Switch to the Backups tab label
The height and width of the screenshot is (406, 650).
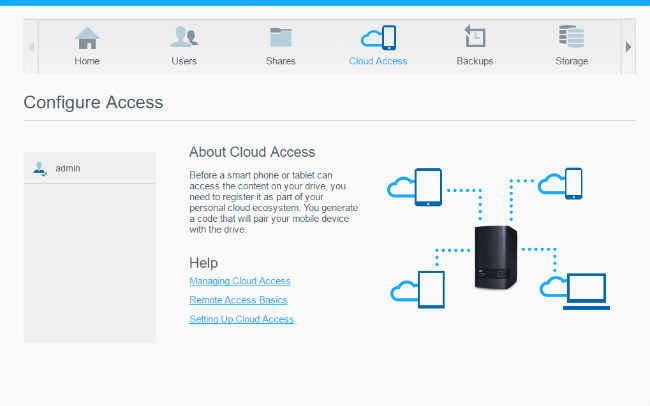(x=475, y=61)
